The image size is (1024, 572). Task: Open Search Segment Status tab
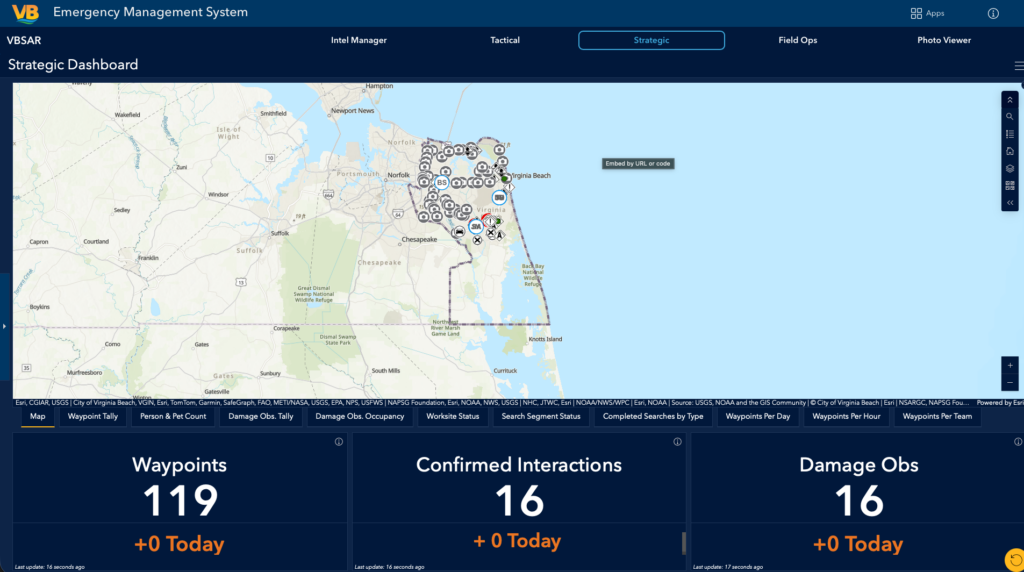(x=541, y=417)
